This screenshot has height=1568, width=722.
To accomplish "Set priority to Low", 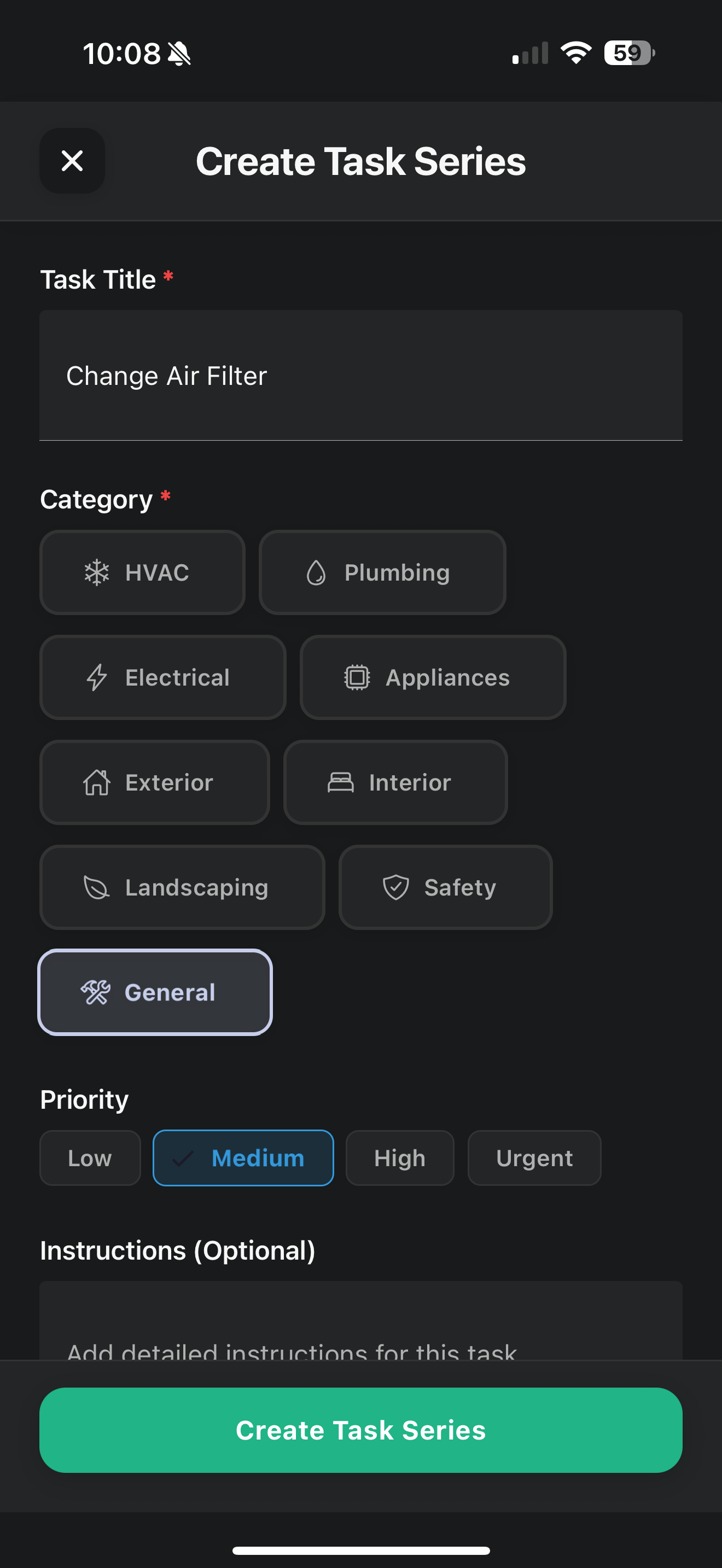I will (x=90, y=1158).
